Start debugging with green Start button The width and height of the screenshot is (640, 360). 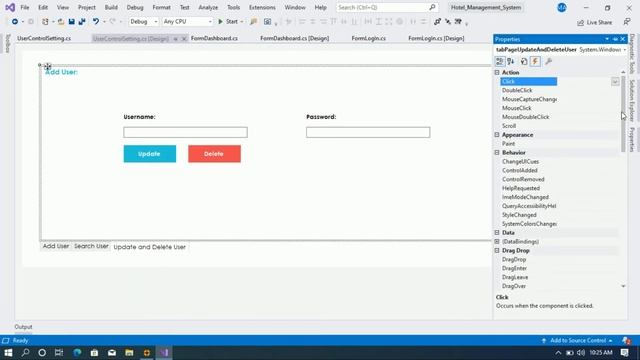[228, 22]
